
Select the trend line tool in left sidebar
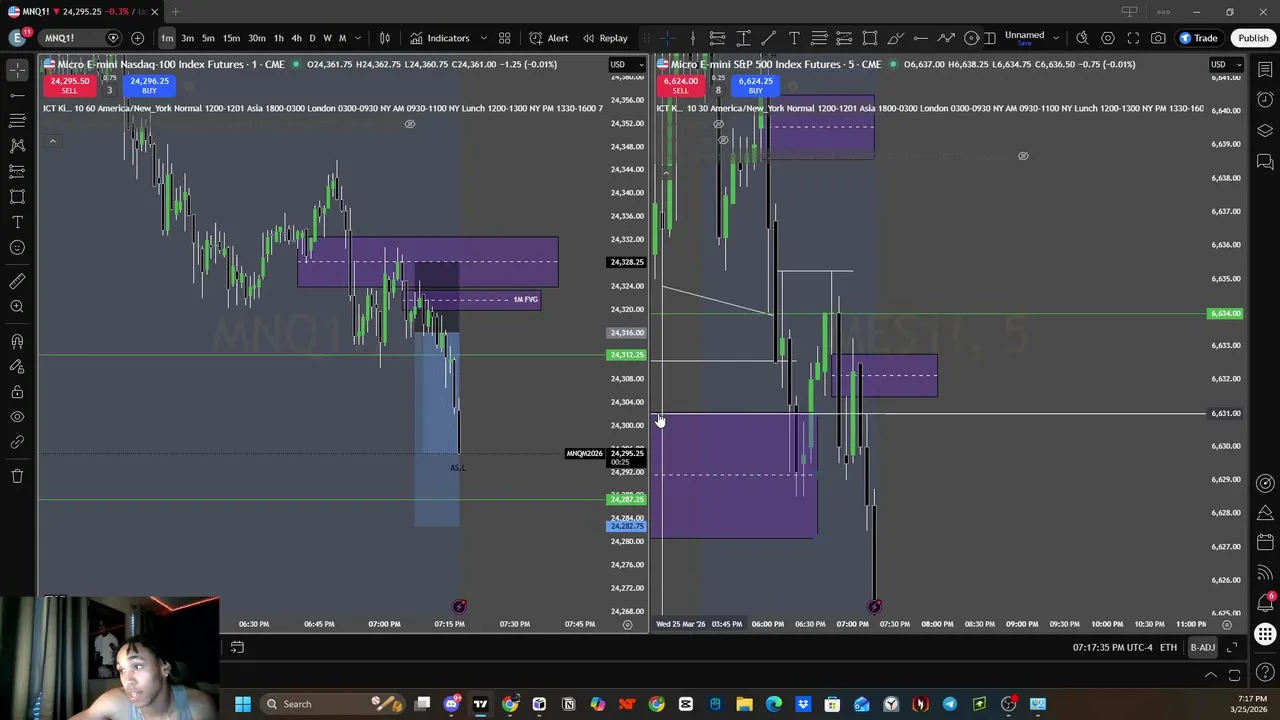coord(17,95)
